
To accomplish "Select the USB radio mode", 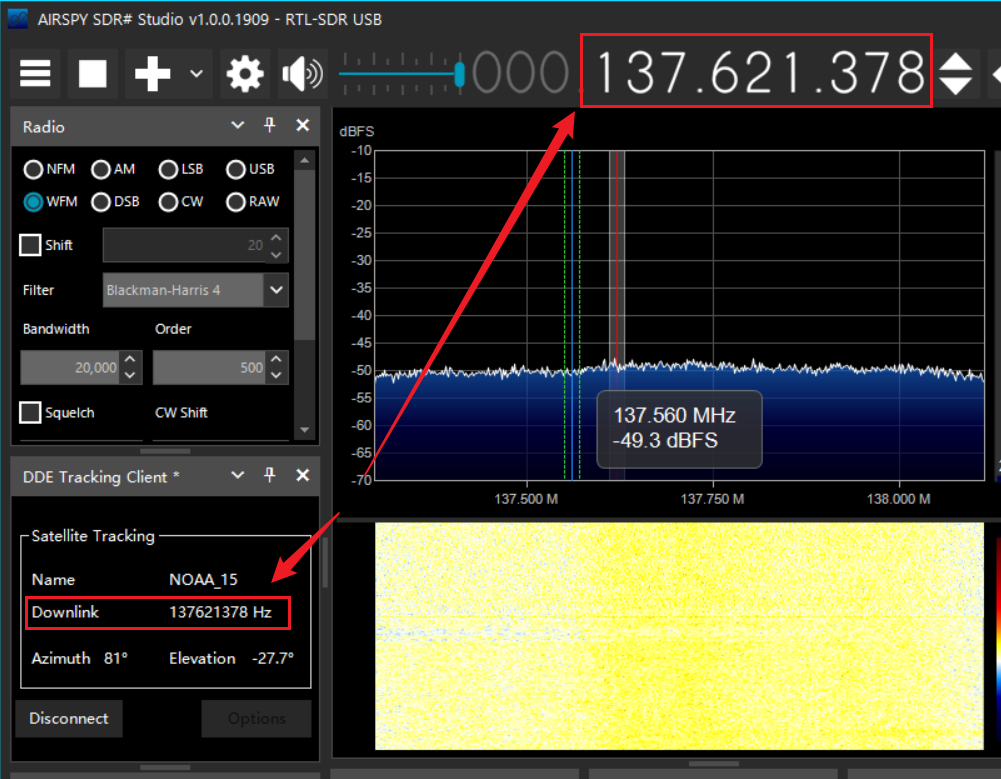I will pyautogui.click(x=236, y=169).
